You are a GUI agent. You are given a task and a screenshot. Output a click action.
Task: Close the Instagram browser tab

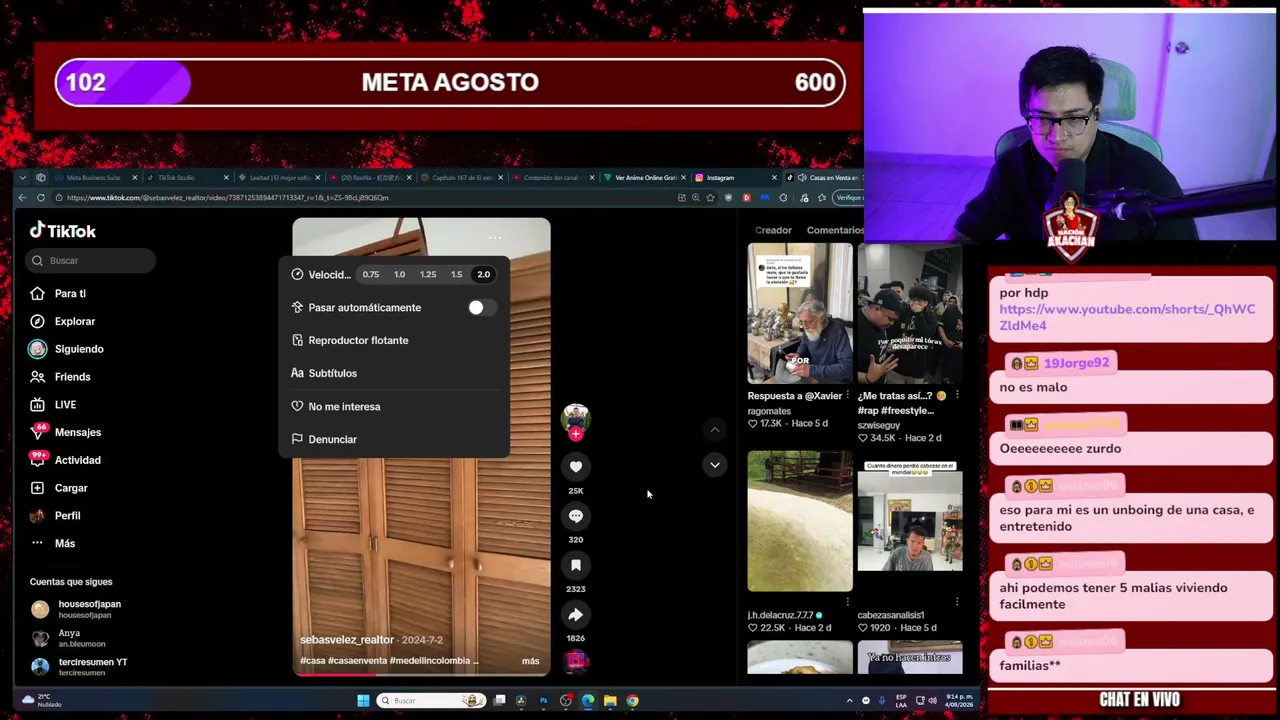coord(774,178)
